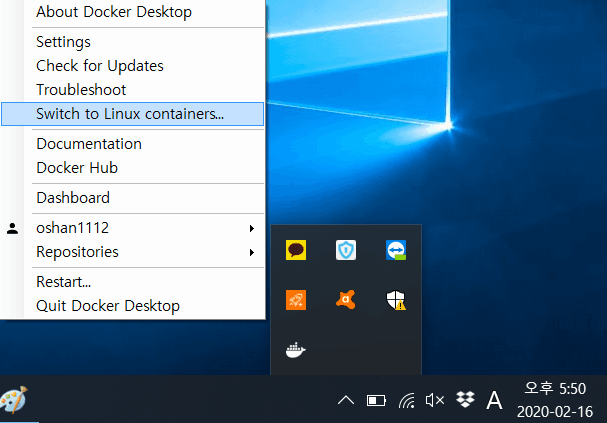Switch to Linux containers

[132, 114]
